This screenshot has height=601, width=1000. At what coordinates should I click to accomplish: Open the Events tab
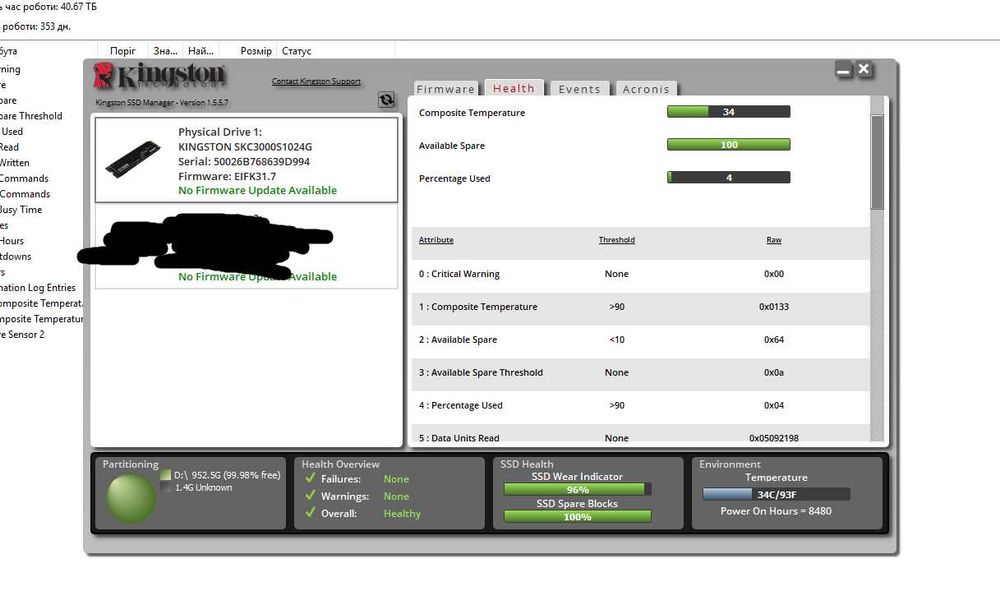click(x=579, y=89)
